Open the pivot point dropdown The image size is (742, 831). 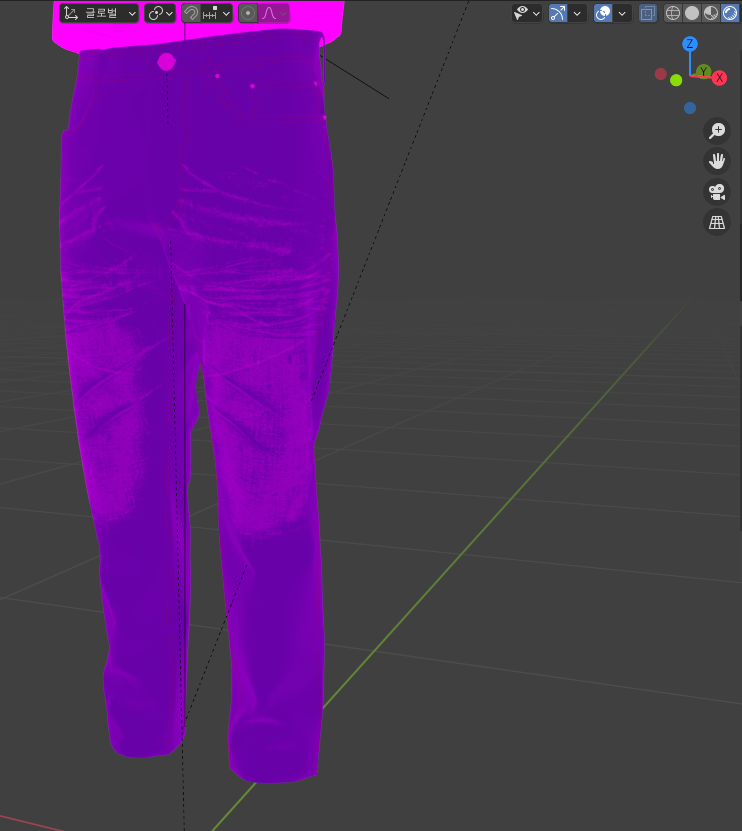(x=160, y=13)
